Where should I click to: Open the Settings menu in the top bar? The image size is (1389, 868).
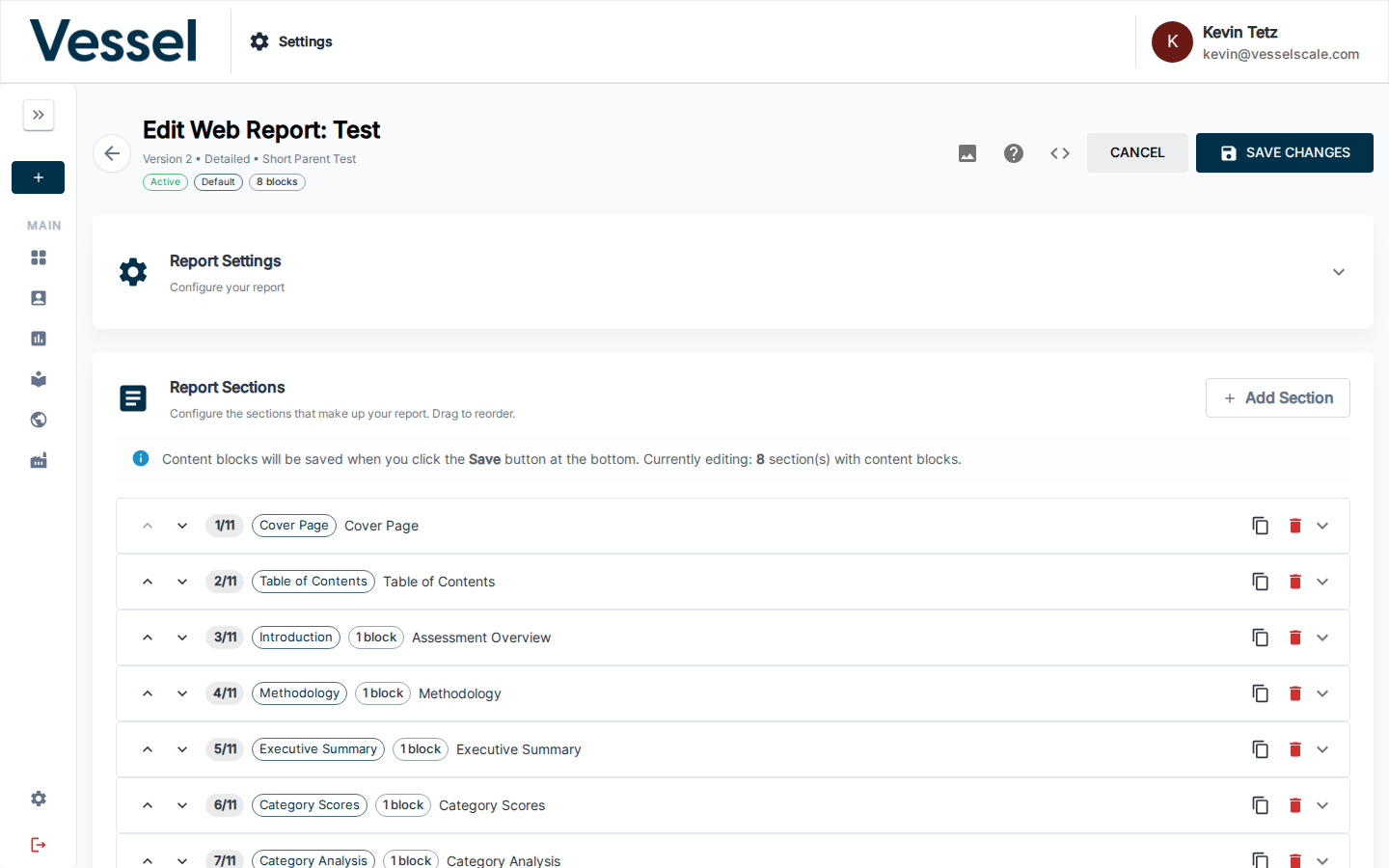coord(290,41)
